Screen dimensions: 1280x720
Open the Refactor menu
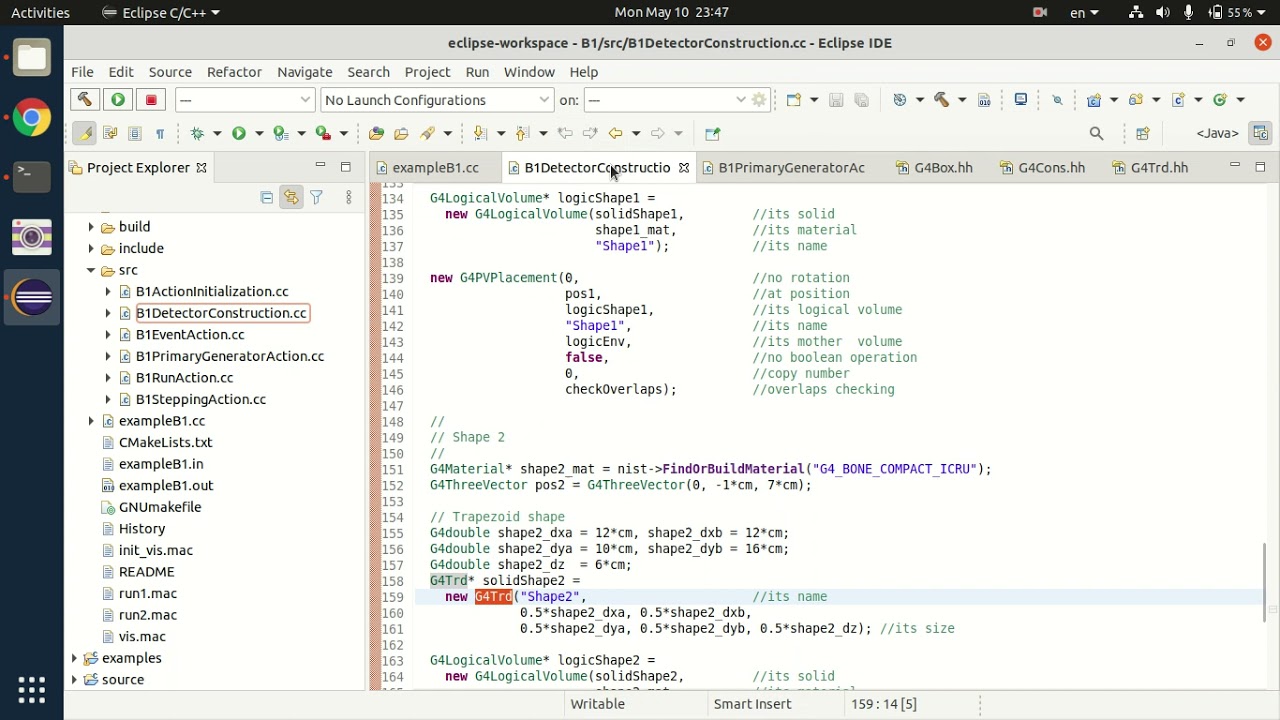point(234,72)
